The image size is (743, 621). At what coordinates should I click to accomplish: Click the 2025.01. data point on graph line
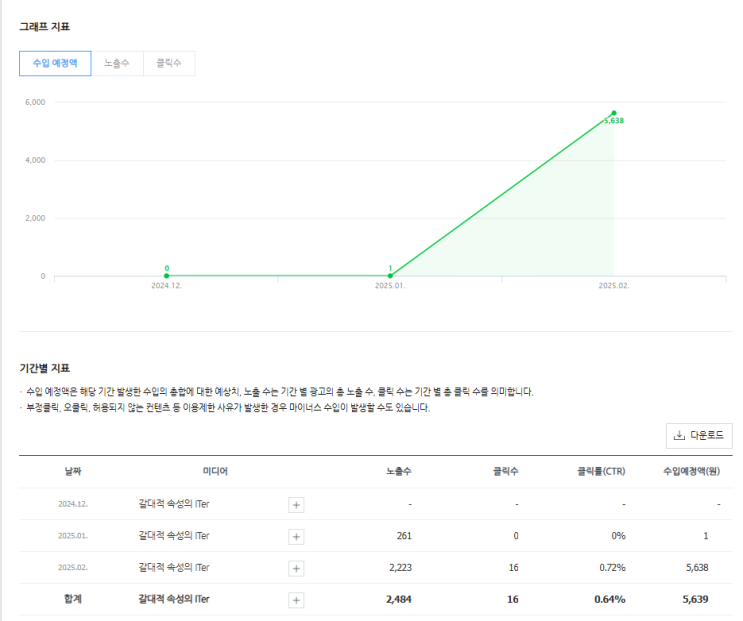click(390, 276)
